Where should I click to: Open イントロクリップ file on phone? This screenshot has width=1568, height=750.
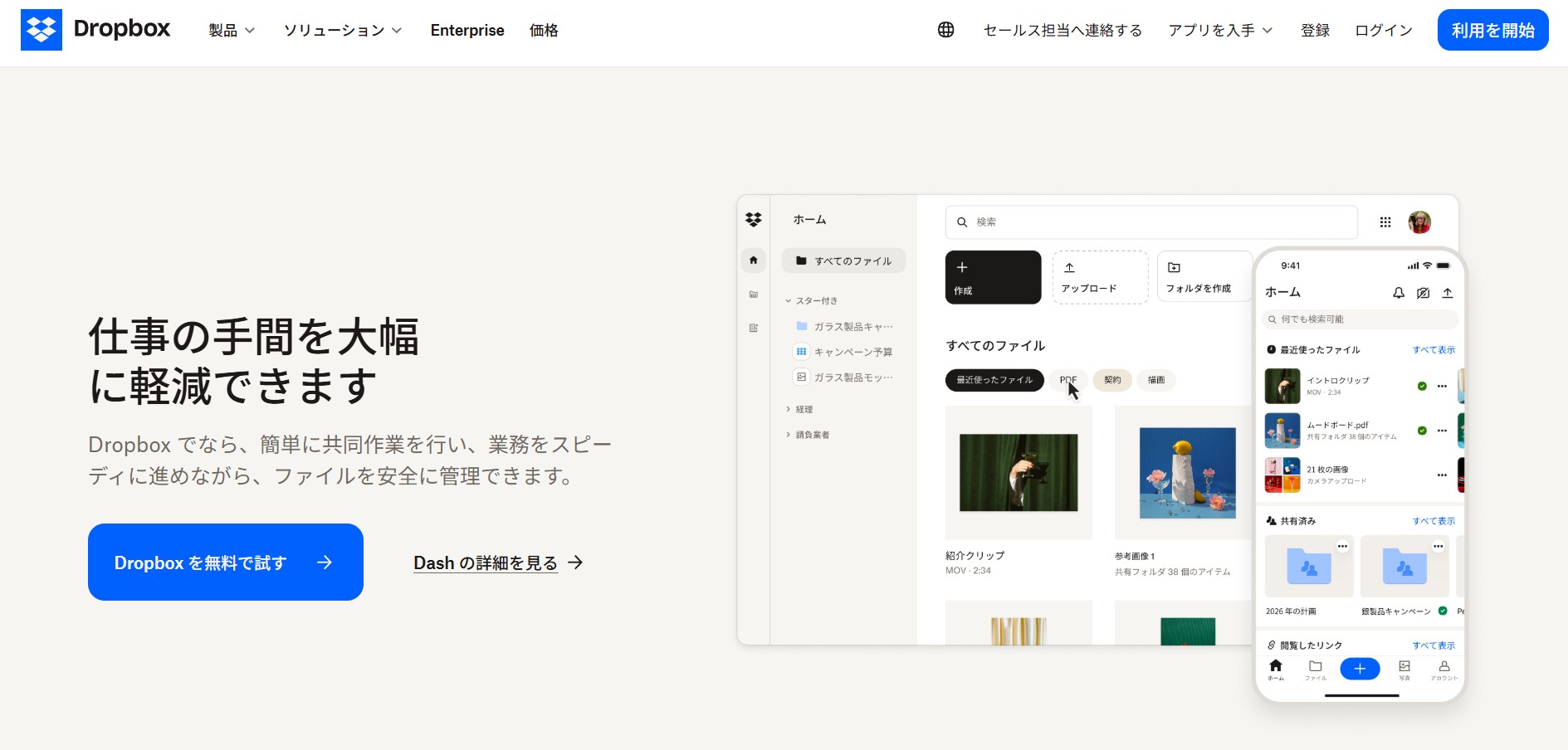point(1338,386)
